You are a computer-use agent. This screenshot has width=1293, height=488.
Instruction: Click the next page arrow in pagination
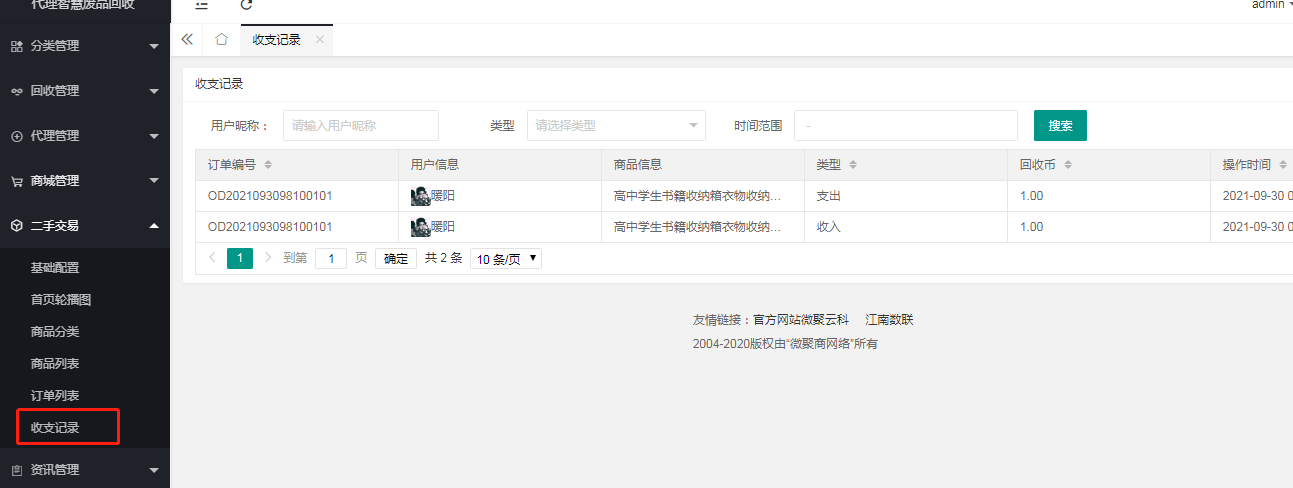[x=268, y=258]
